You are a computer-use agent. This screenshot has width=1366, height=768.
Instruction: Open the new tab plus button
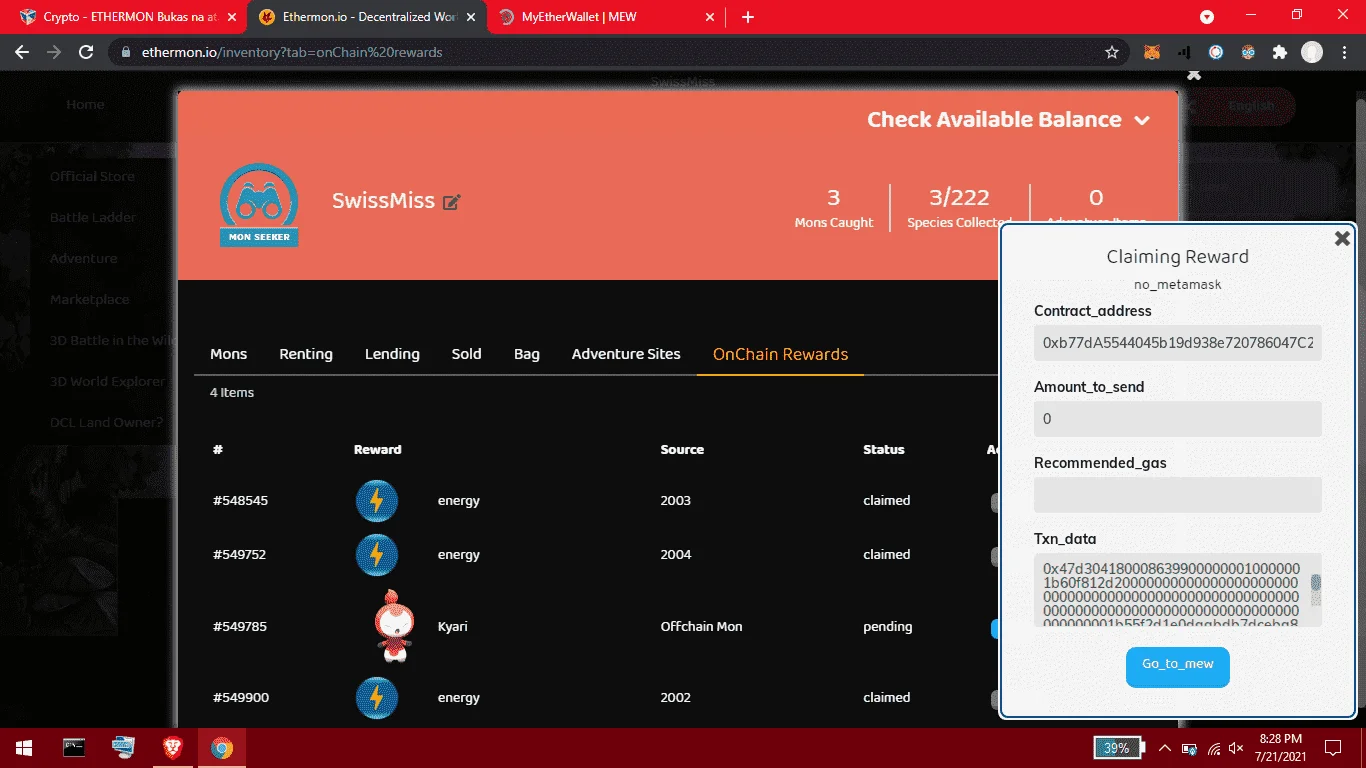point(748,17)
